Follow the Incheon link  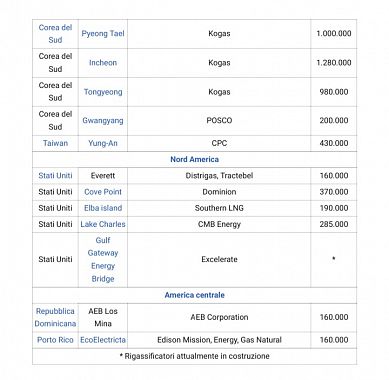pos(103,63)
